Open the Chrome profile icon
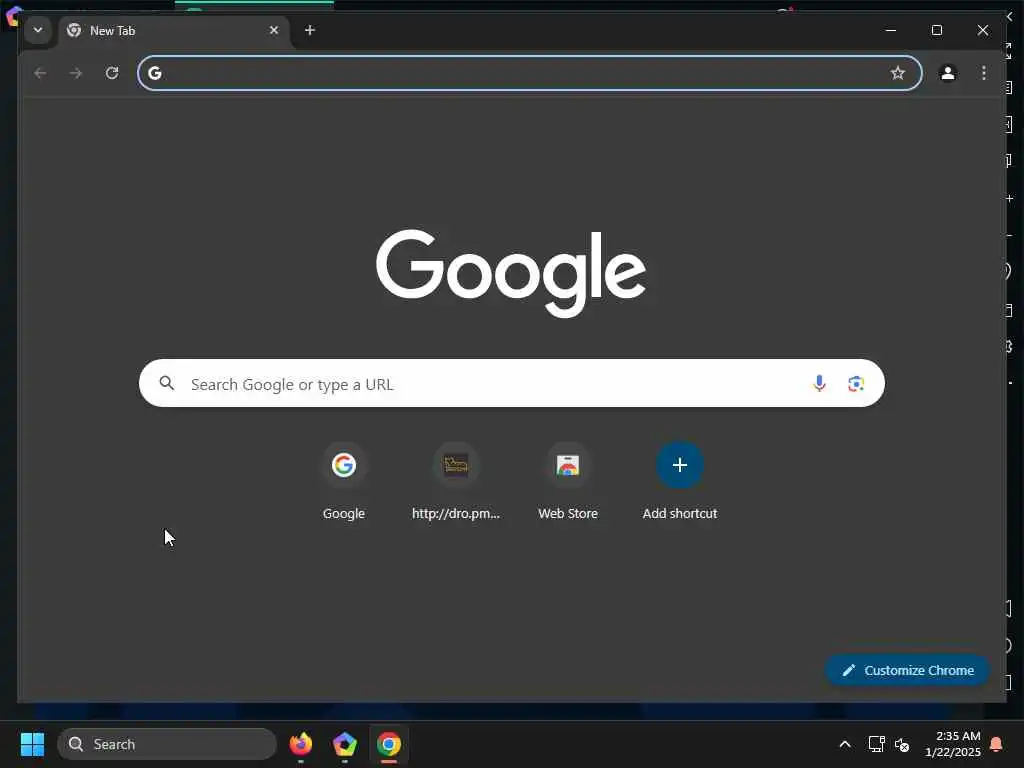1024x768 pixels. click(948, 73)
